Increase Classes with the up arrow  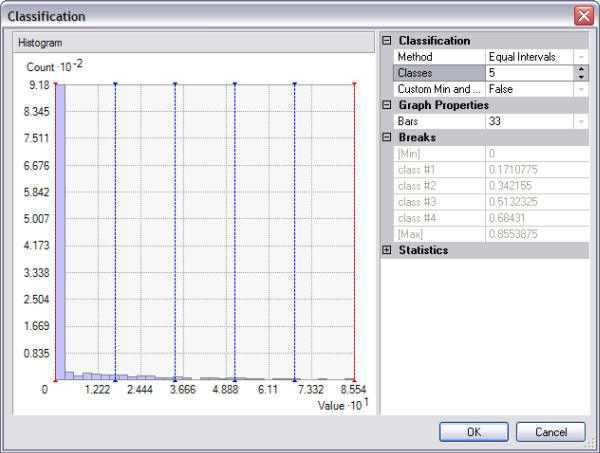coord(581,69)
